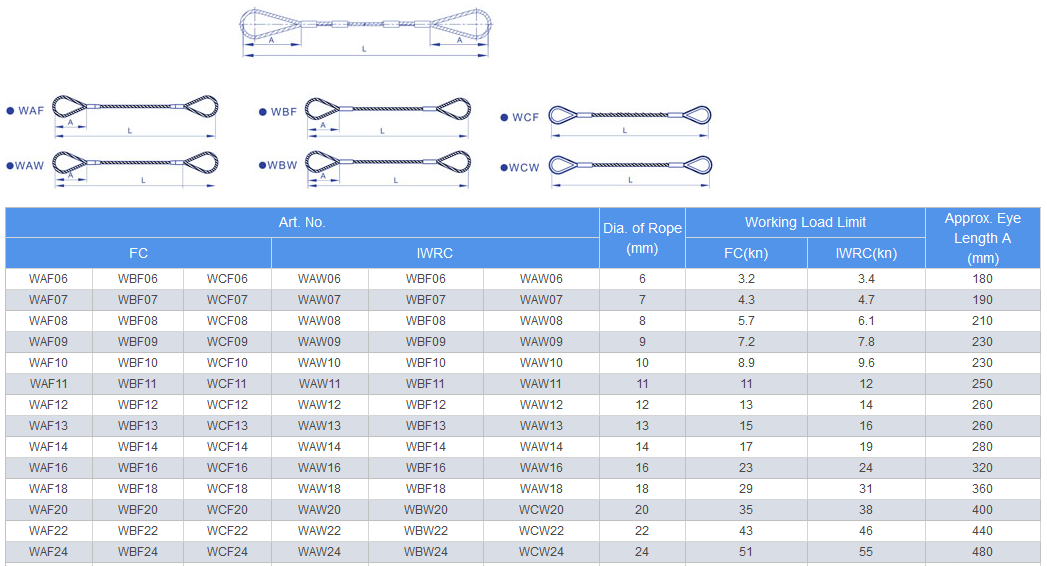Click the blue bullet beside WAF label

pyautogui.click(x=10, y=111)
